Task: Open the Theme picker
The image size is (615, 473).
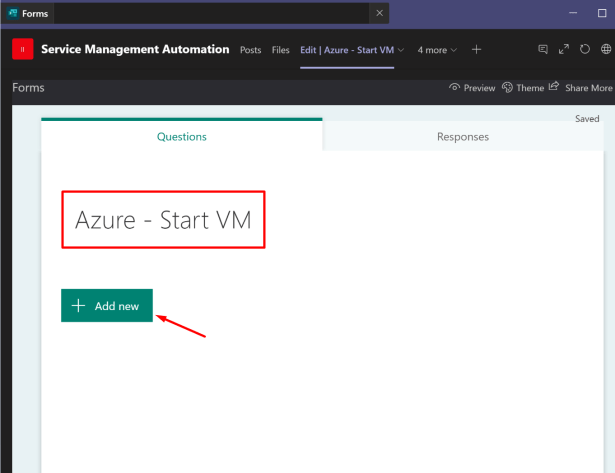Action: click(x=523, y=88)
